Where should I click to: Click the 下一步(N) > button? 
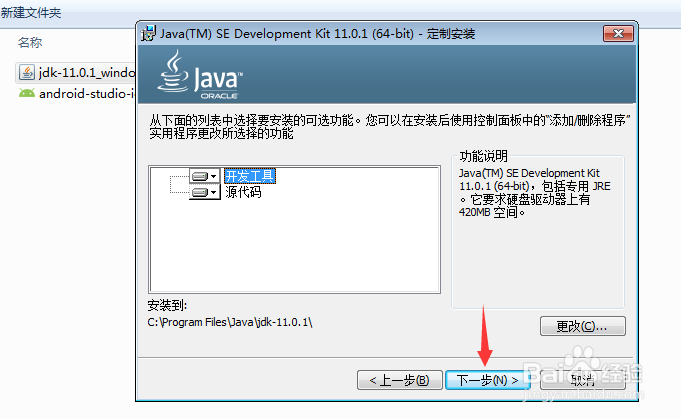coord(487,380)
